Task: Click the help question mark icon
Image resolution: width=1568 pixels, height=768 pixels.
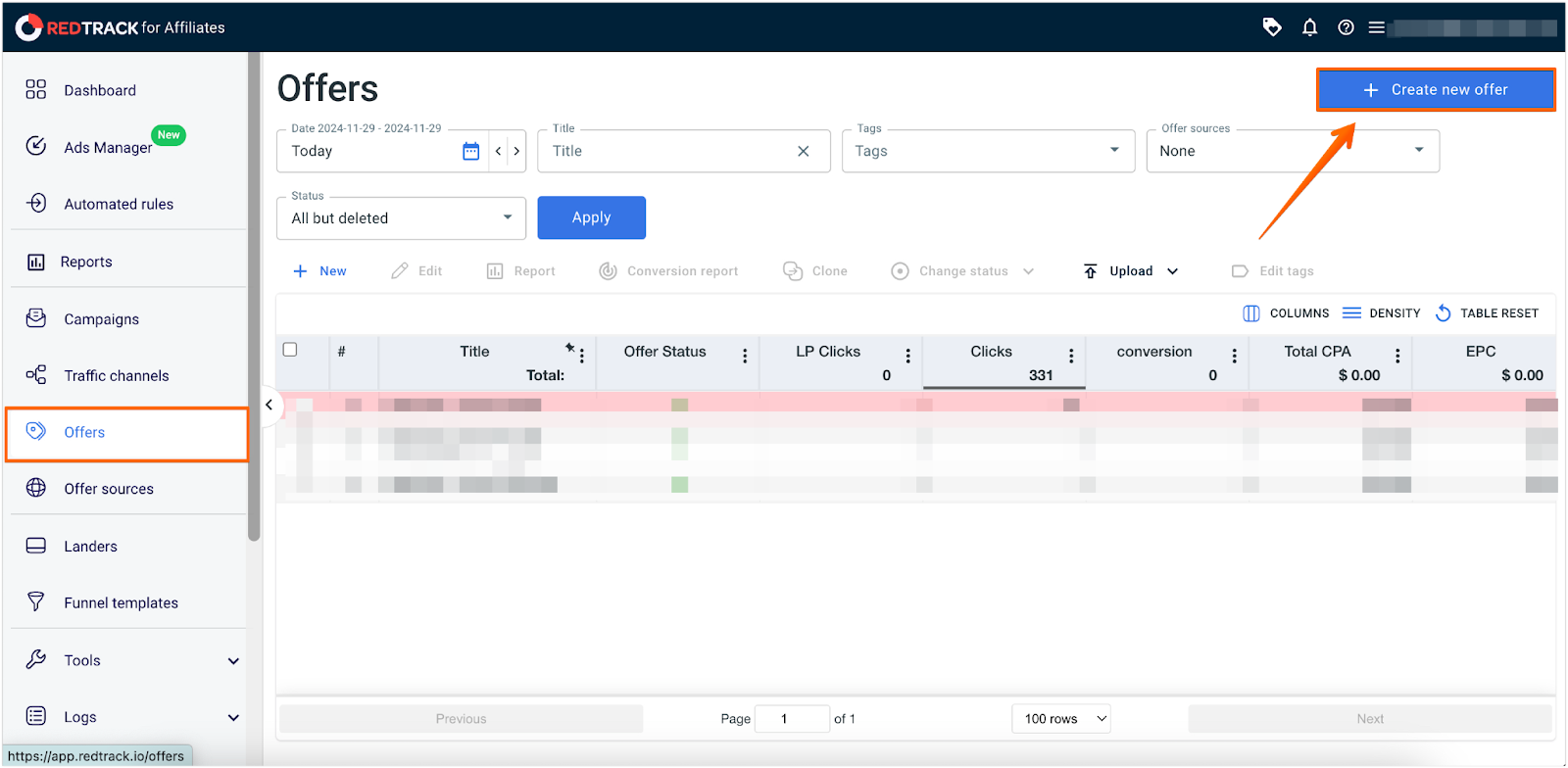Action: coord(1346,27)
